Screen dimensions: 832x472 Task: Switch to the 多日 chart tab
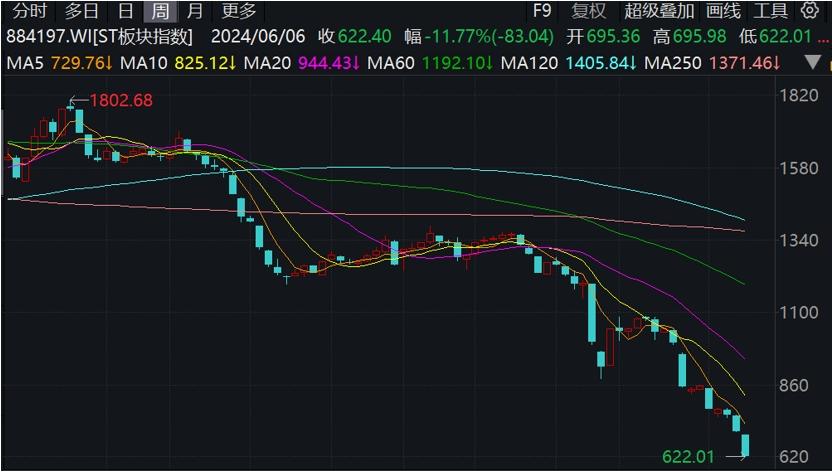81,11
